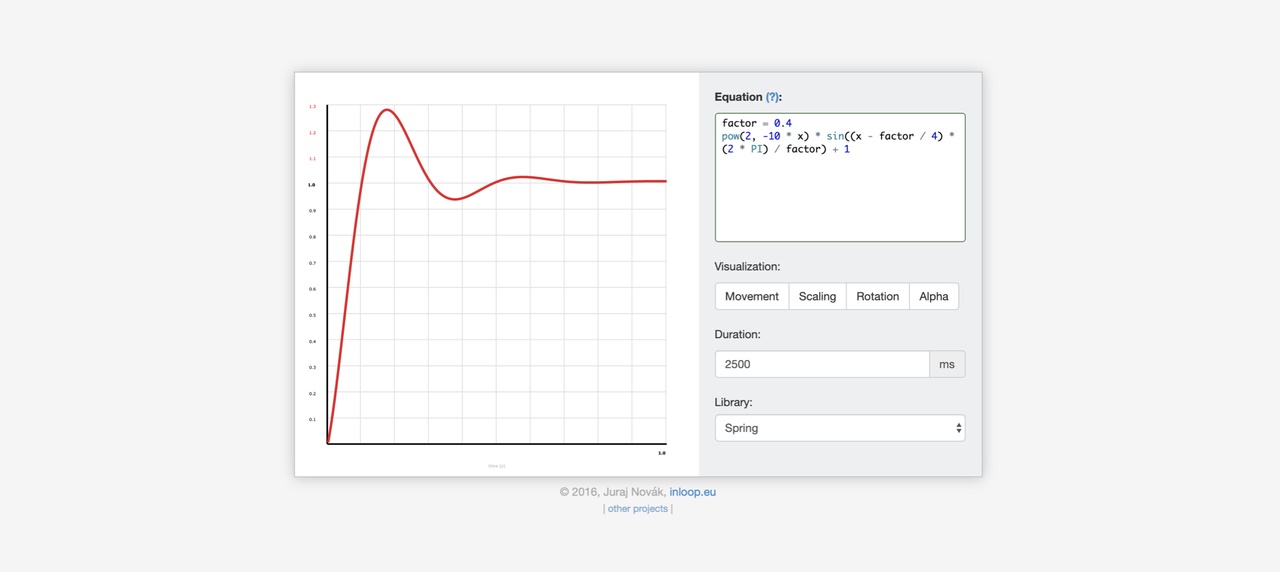This screenshot has width=1280, height=572.
Task: Click the '© 2016, Juraj Novák' footer text
Action: point(612,492)
